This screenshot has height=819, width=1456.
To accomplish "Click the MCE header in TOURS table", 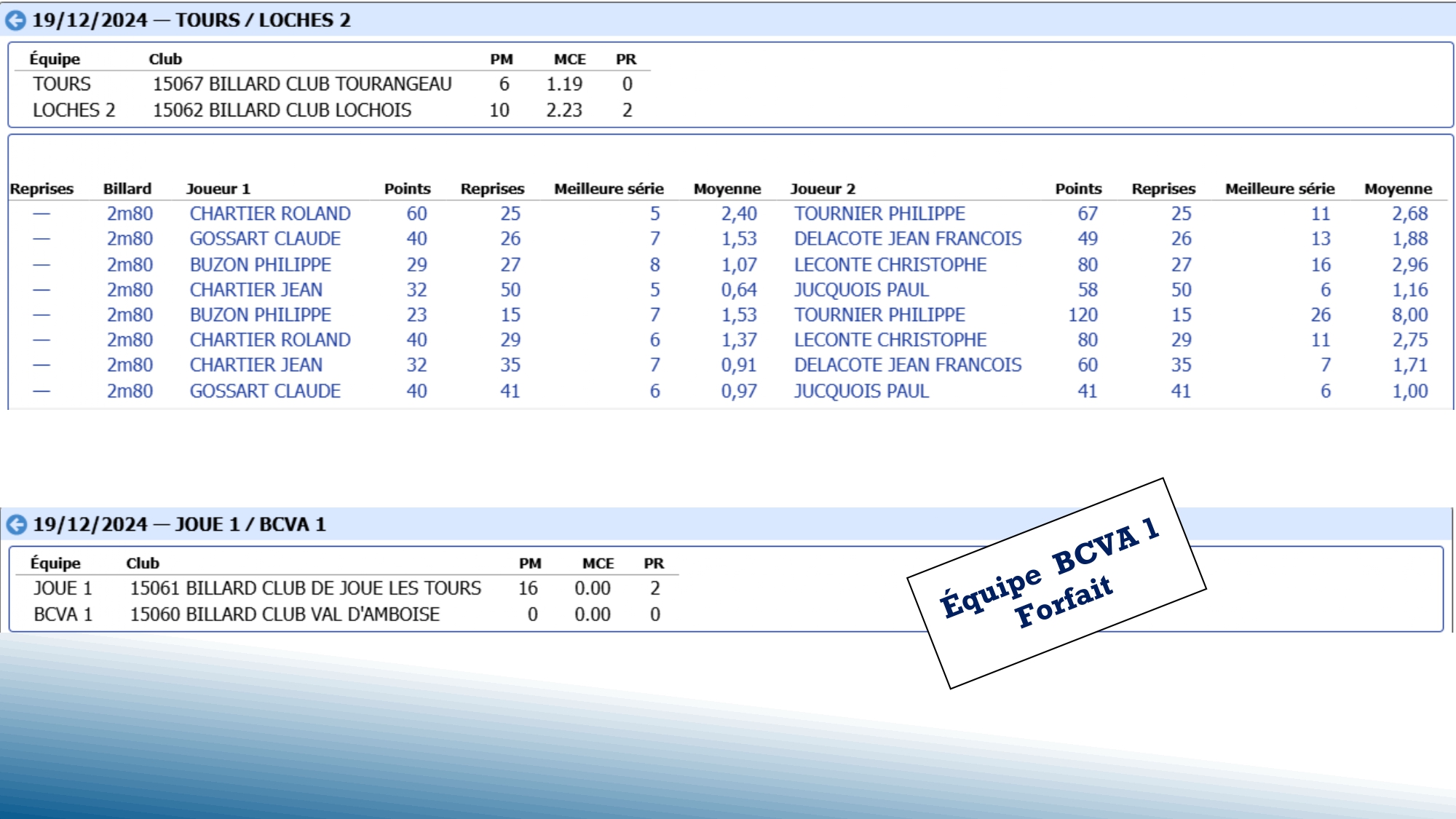I will coord(569,60).
